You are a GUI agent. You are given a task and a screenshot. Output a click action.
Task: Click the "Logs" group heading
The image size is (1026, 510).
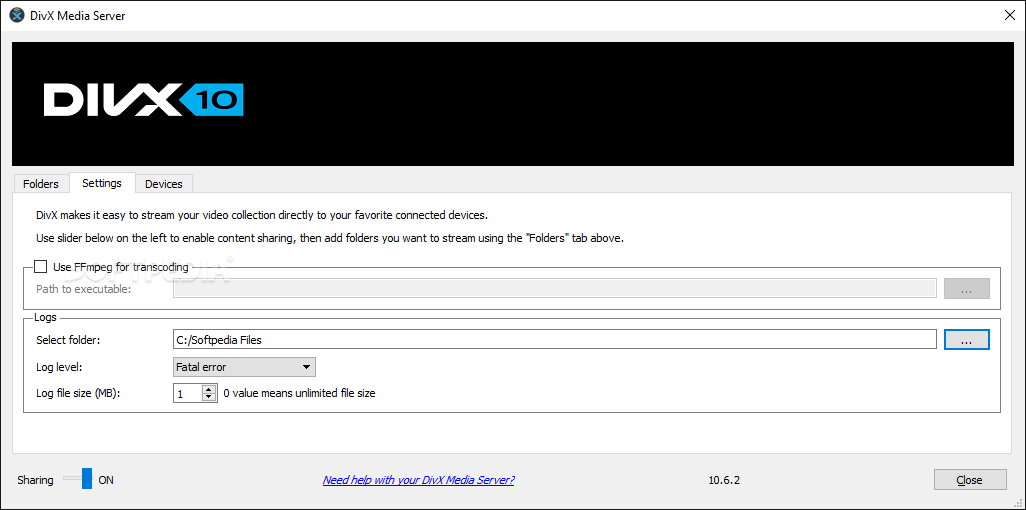[46, 318]
